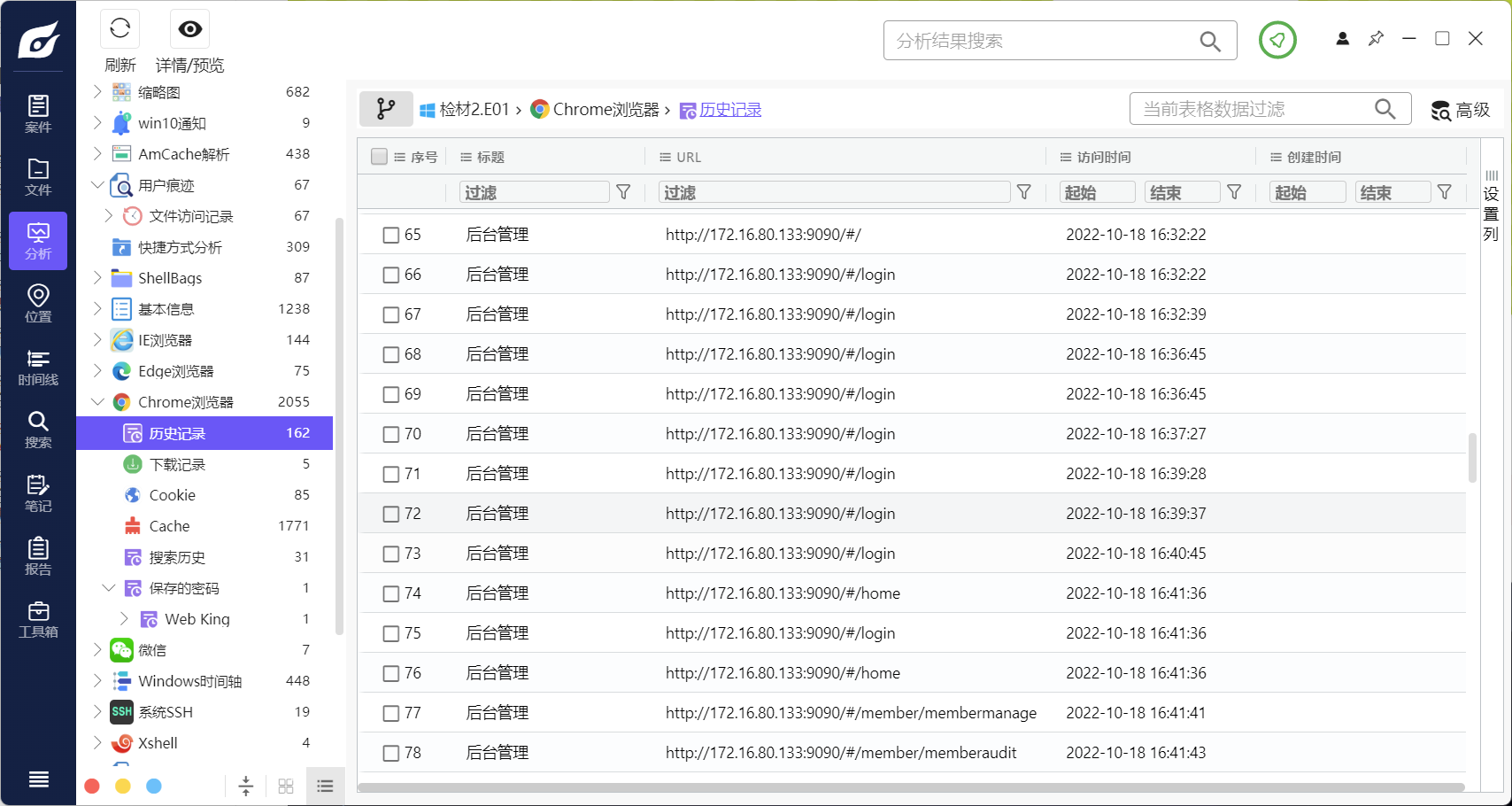Image resolution: width=1512 pixels, height=806 pixels.
Task: Click the hamburger menu at sidebar bottom
Action: (x=38, y=779)
